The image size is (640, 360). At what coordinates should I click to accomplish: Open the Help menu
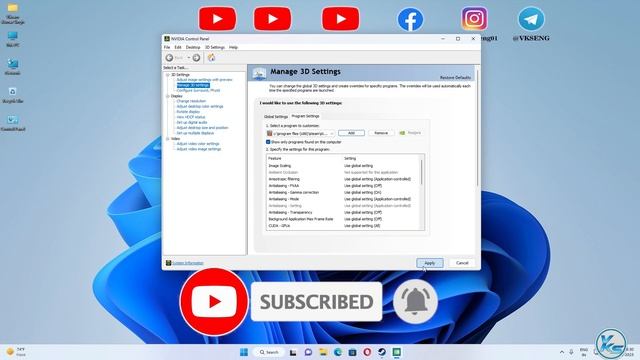pos(233,47)
